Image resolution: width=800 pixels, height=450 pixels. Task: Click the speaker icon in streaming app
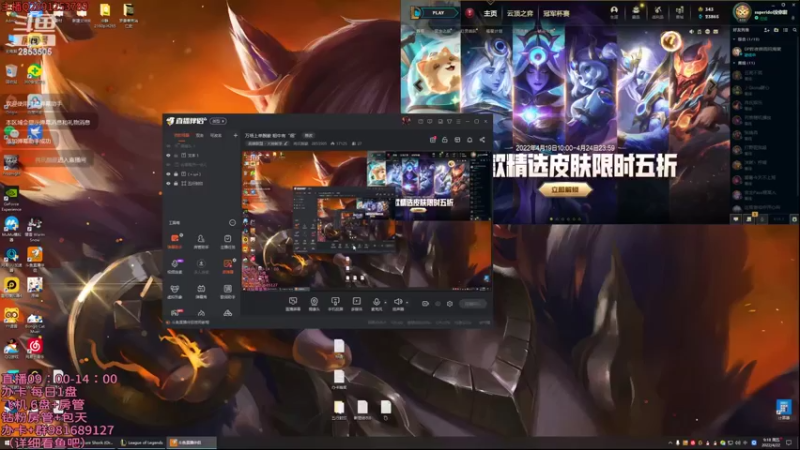[x=398, y=304]
